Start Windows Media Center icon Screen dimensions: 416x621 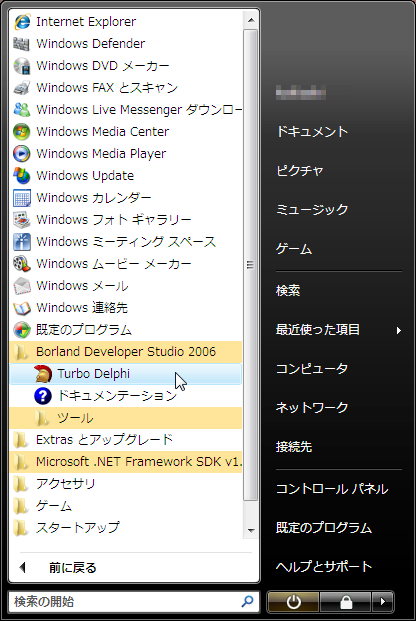21,131
